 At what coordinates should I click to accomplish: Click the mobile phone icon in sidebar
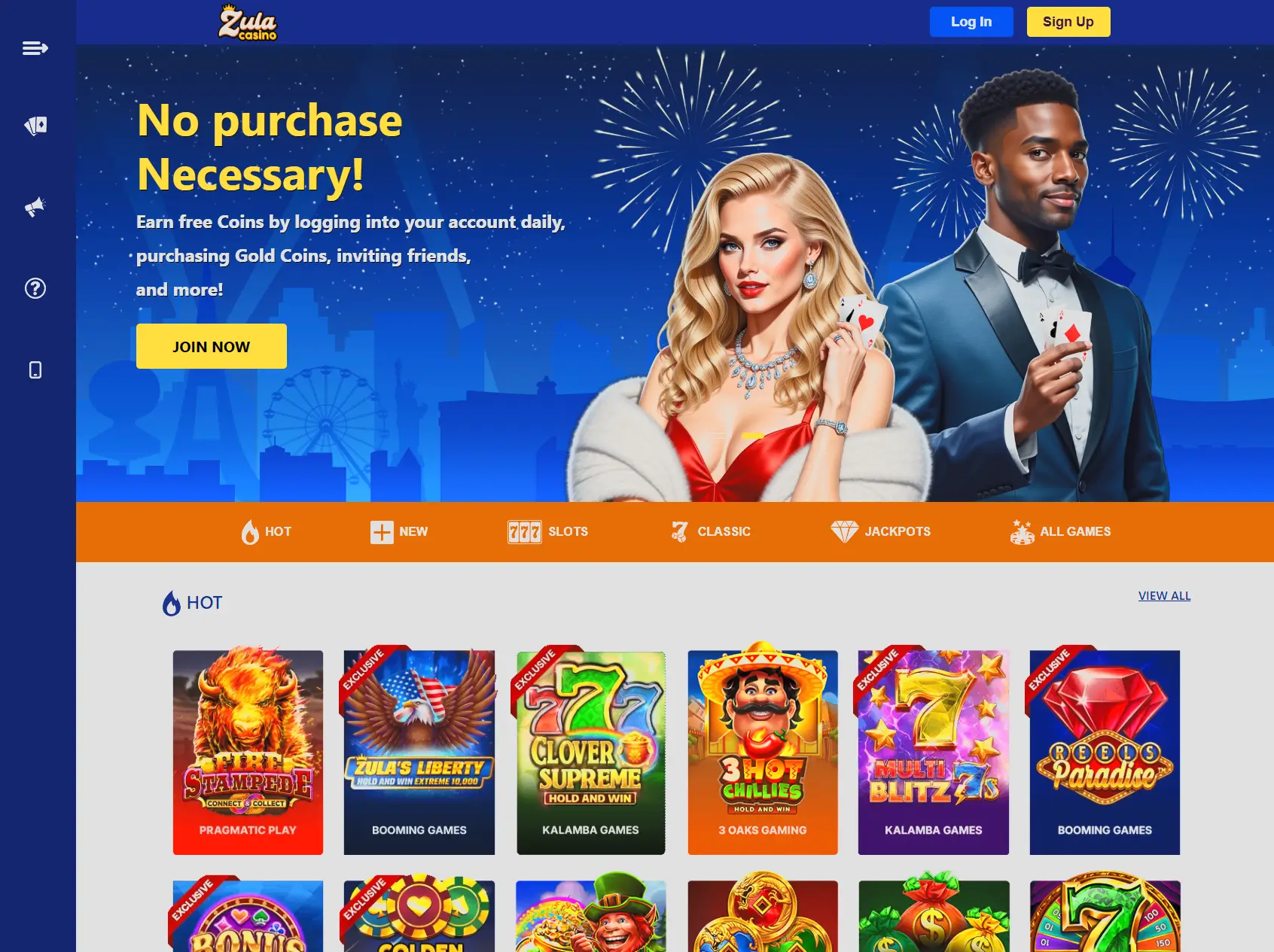pyautogui.click(x=35, y=370)
